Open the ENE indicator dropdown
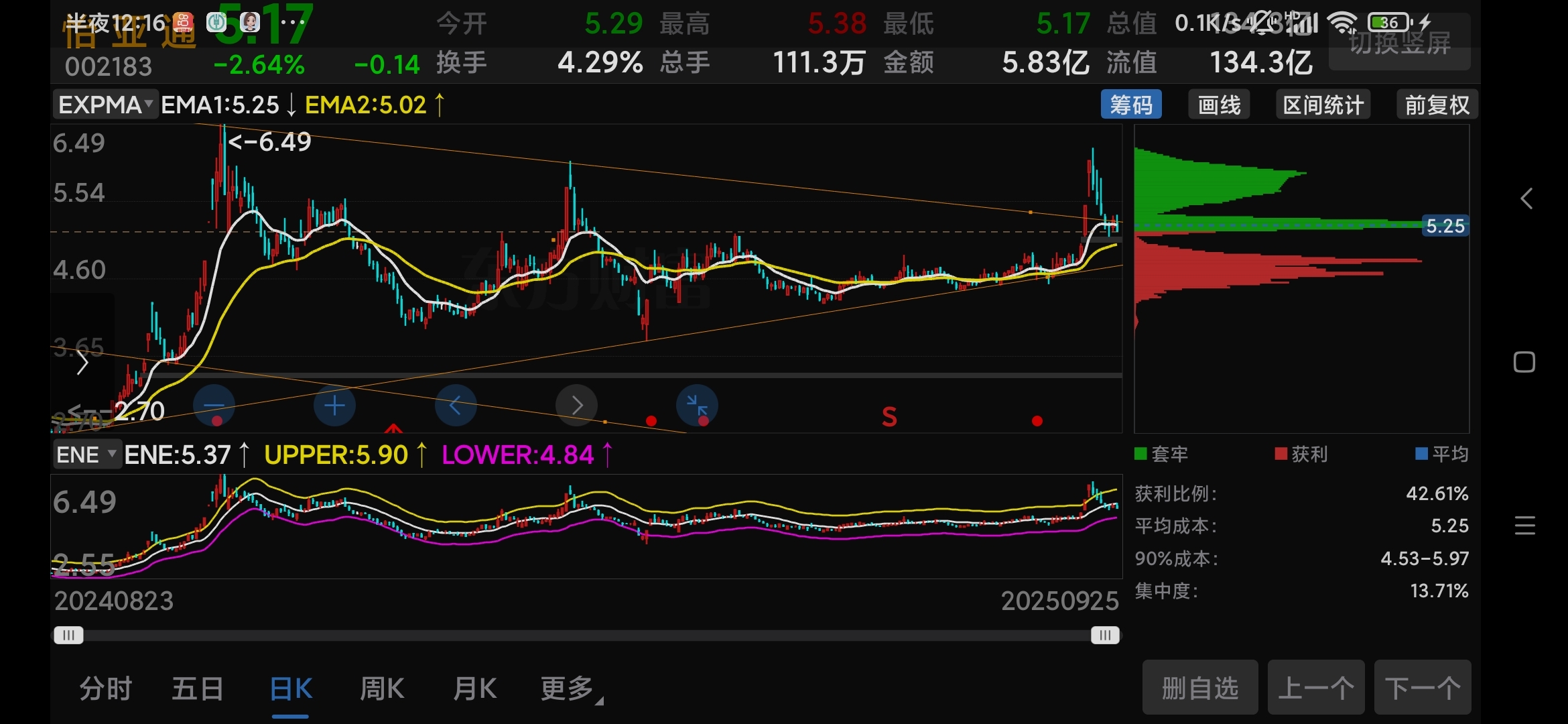Screen dimensions: 1568x724 [86, 455]
